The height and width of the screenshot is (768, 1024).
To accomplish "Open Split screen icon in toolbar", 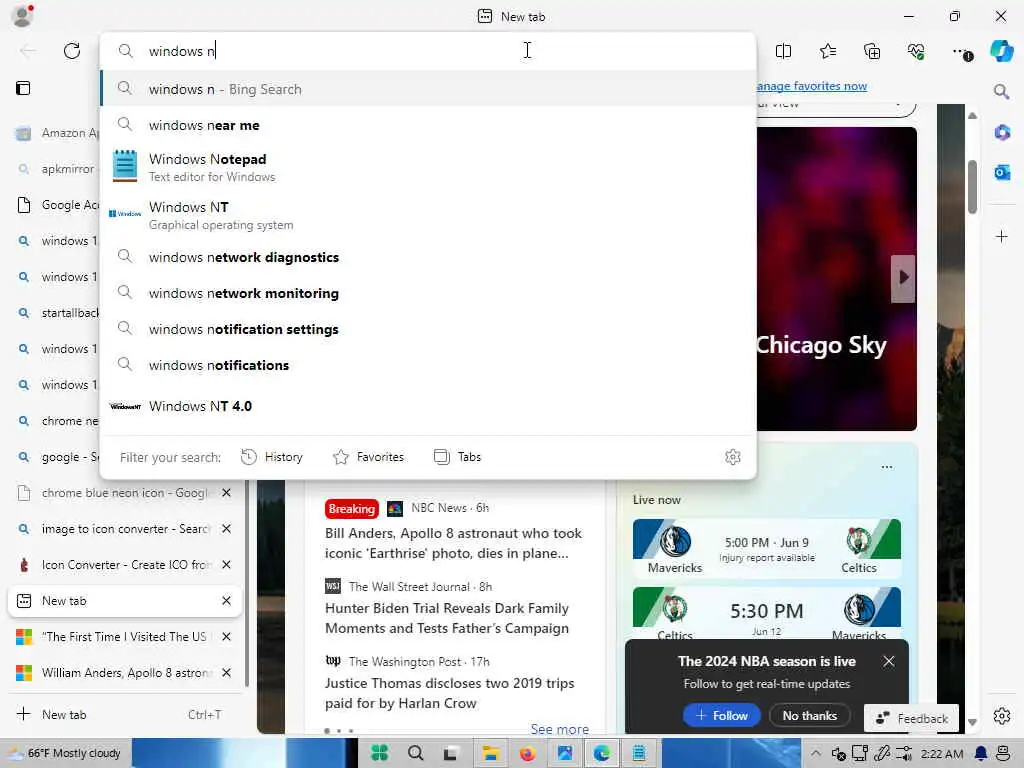I will click(783, 51).
